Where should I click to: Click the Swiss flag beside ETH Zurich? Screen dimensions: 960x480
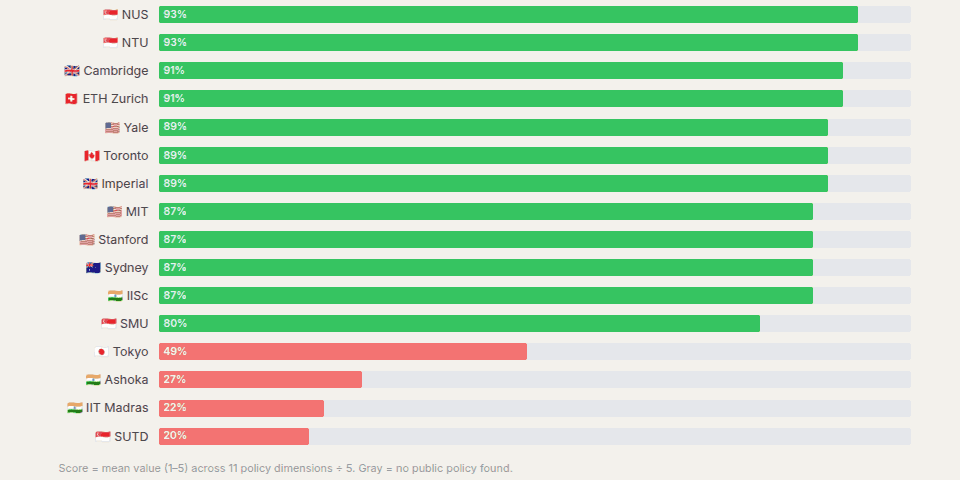71,99
